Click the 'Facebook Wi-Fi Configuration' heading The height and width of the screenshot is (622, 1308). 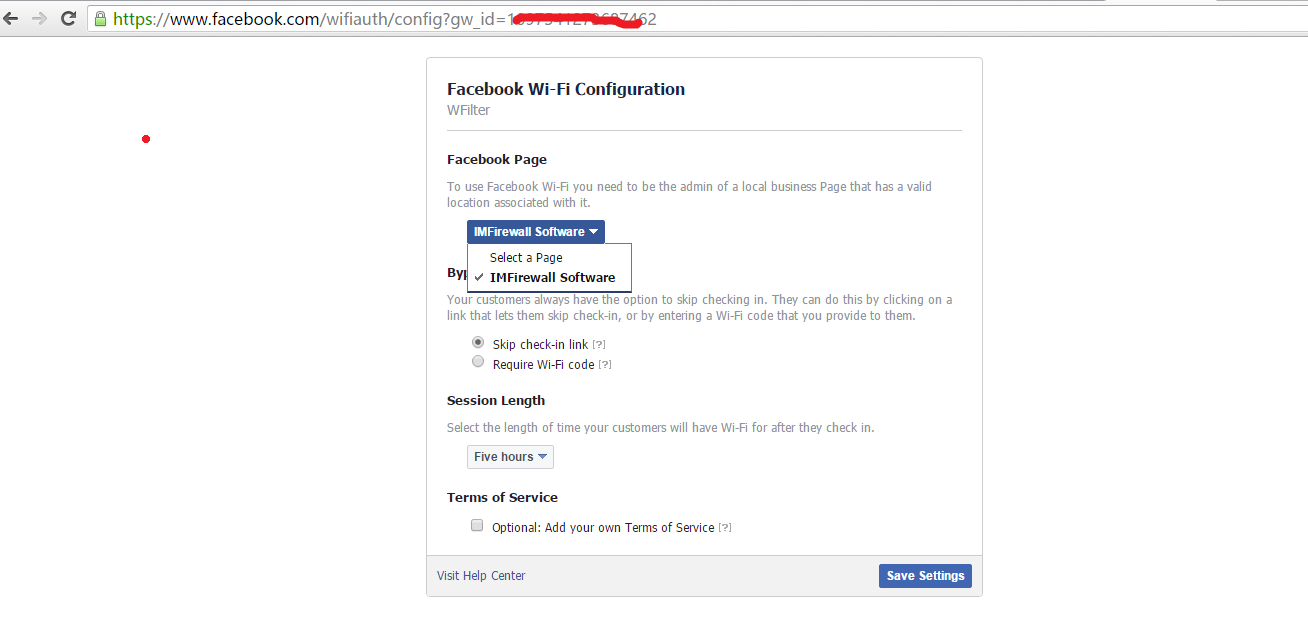pyautogui.click(x=566, y=89)
